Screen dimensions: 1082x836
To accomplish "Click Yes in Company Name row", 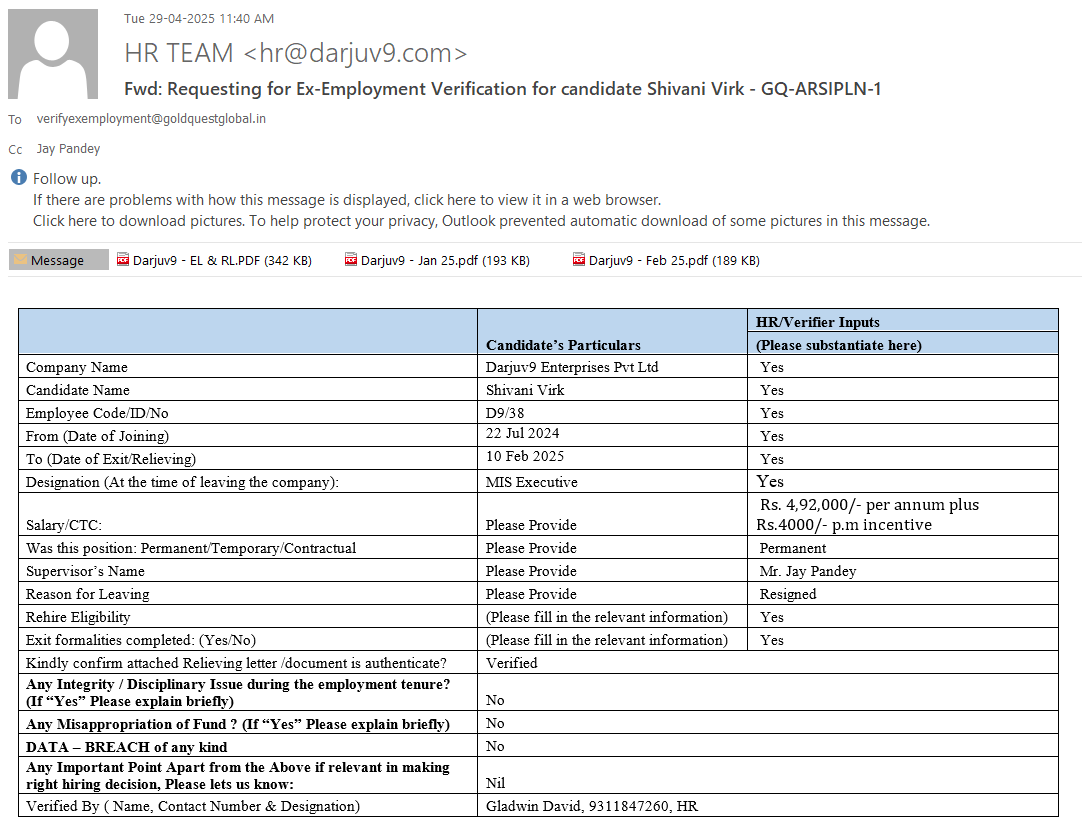I will pyautogui.click(x=771, y=367).
